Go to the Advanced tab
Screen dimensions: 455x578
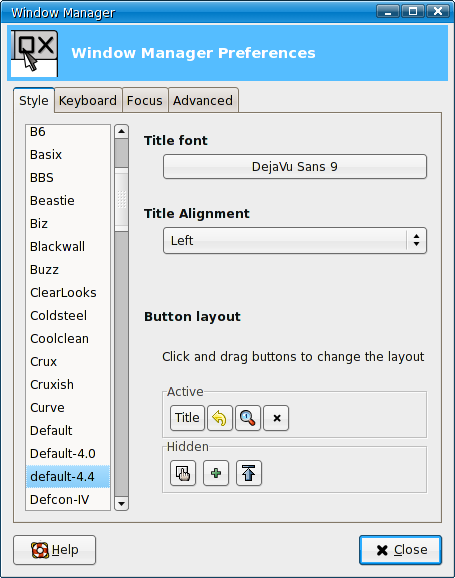click(x=203, y=100)
